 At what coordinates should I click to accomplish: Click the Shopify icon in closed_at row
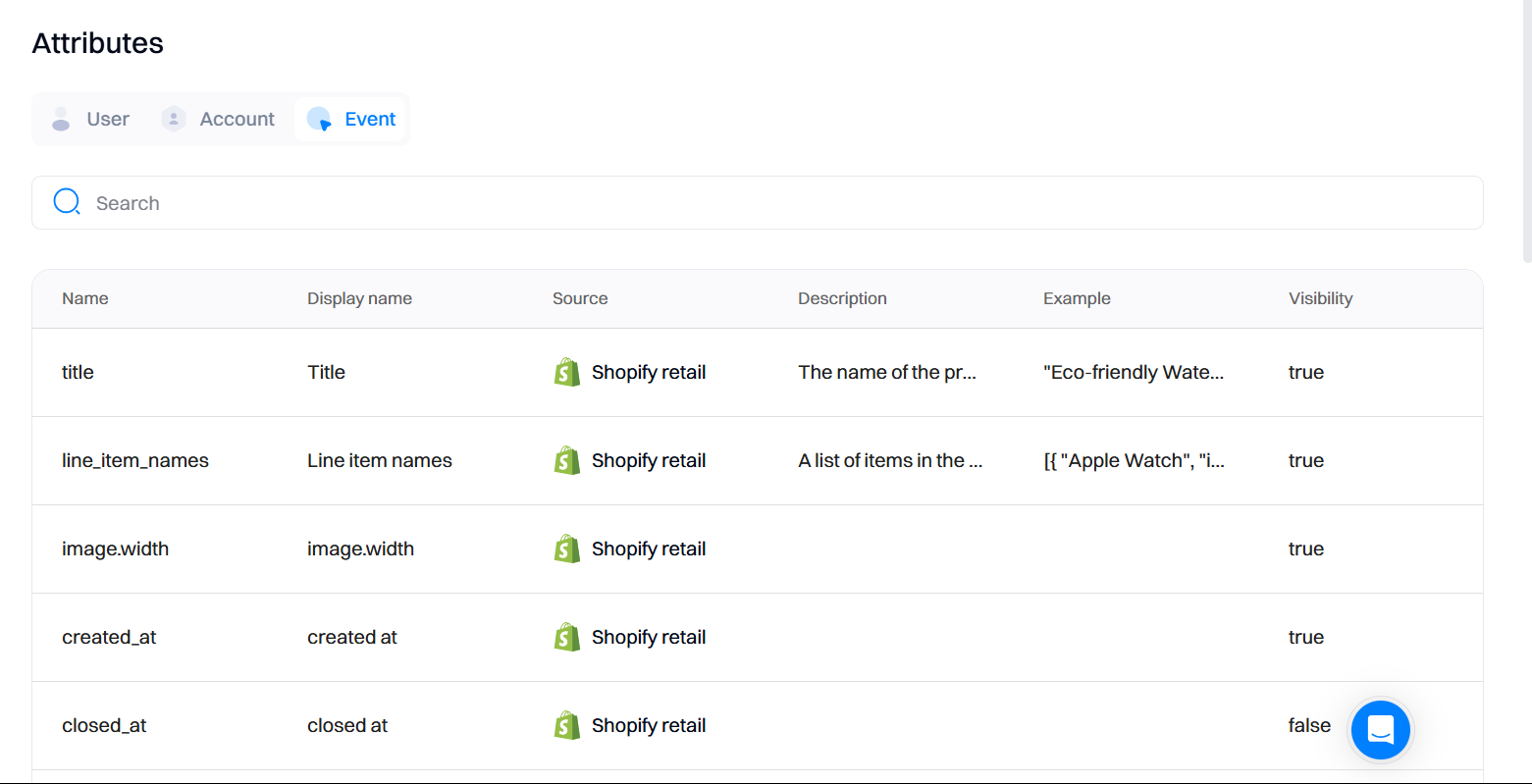567,725
